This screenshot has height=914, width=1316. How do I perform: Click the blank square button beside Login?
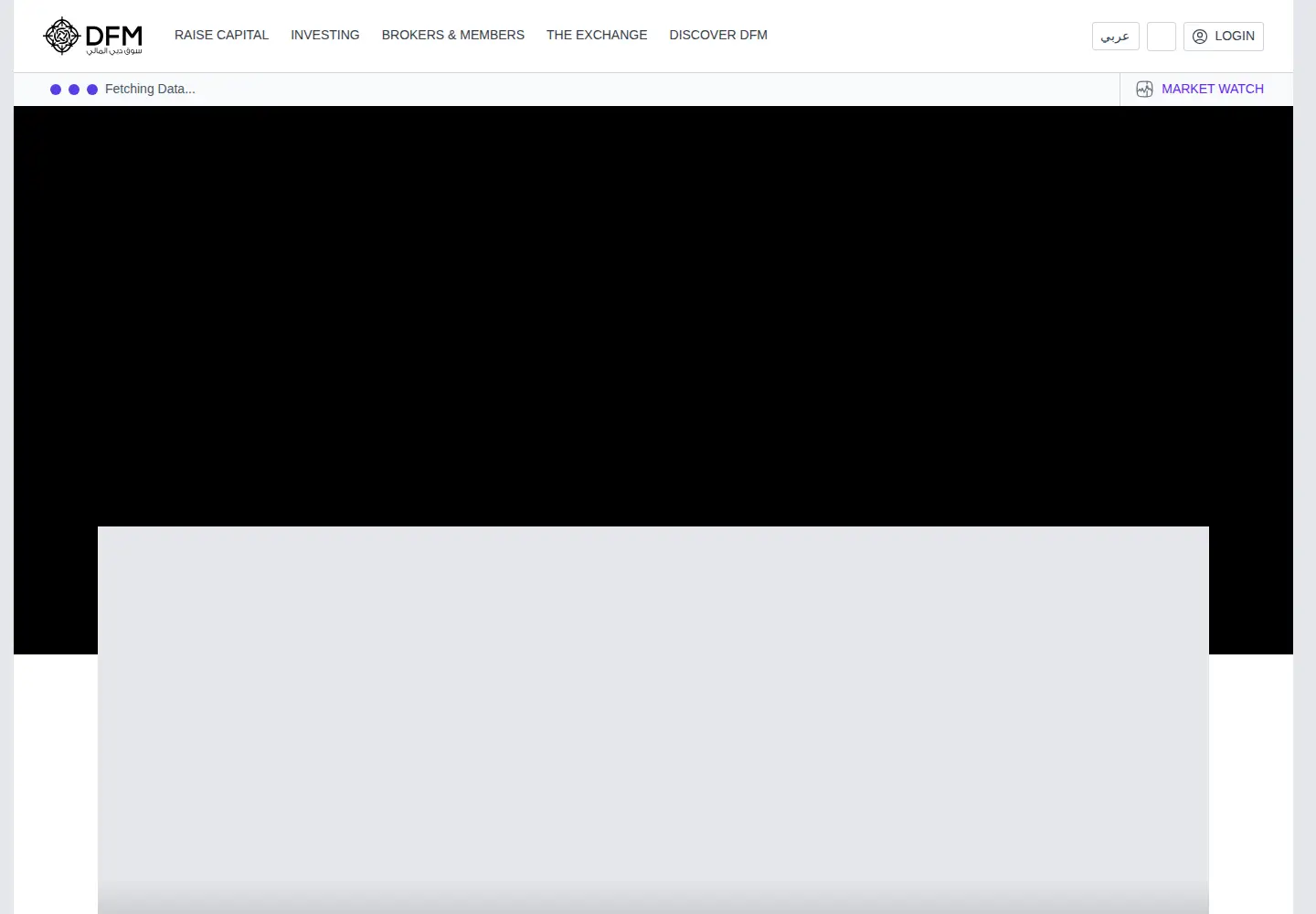(1161, 36)
